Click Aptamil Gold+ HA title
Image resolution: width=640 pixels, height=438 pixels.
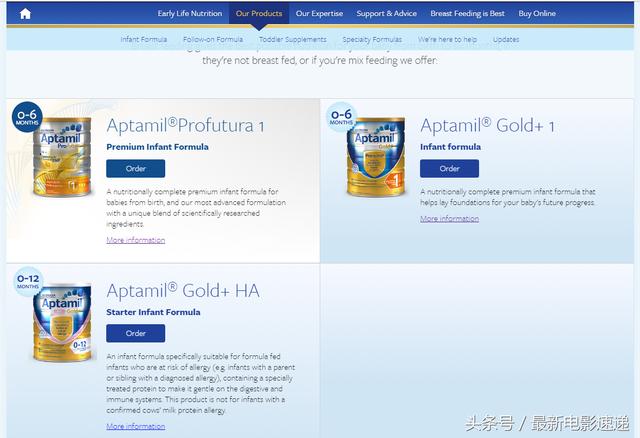tap(183, 291)
